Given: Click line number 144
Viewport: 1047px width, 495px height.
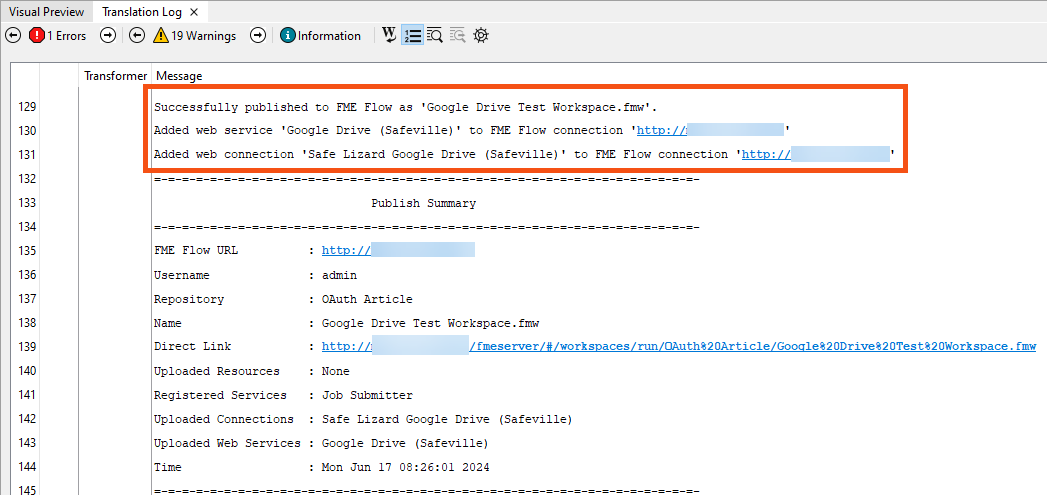Looking at the screenshot, I should click(x=28, y=467).
